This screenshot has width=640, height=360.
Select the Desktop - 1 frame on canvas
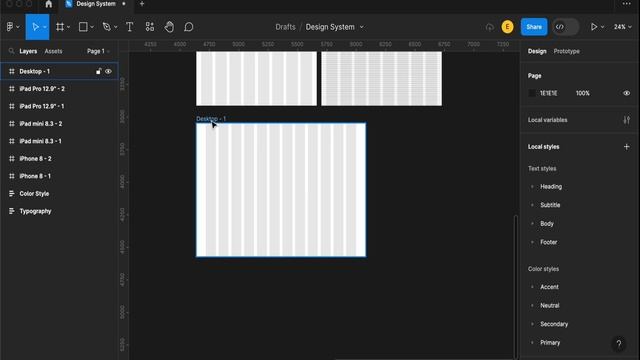pos(281,190)
